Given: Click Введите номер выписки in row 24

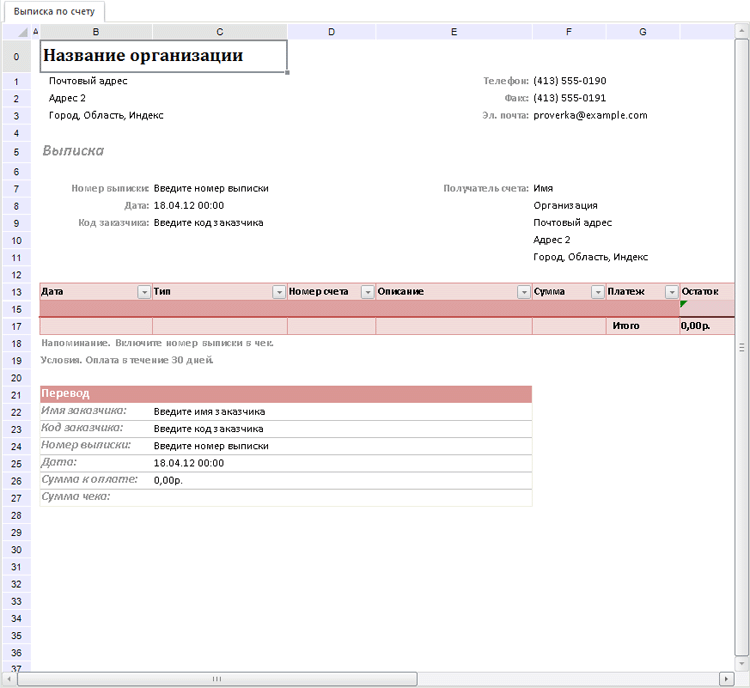Looking at the screenshot, I should (x=211, y=446).
